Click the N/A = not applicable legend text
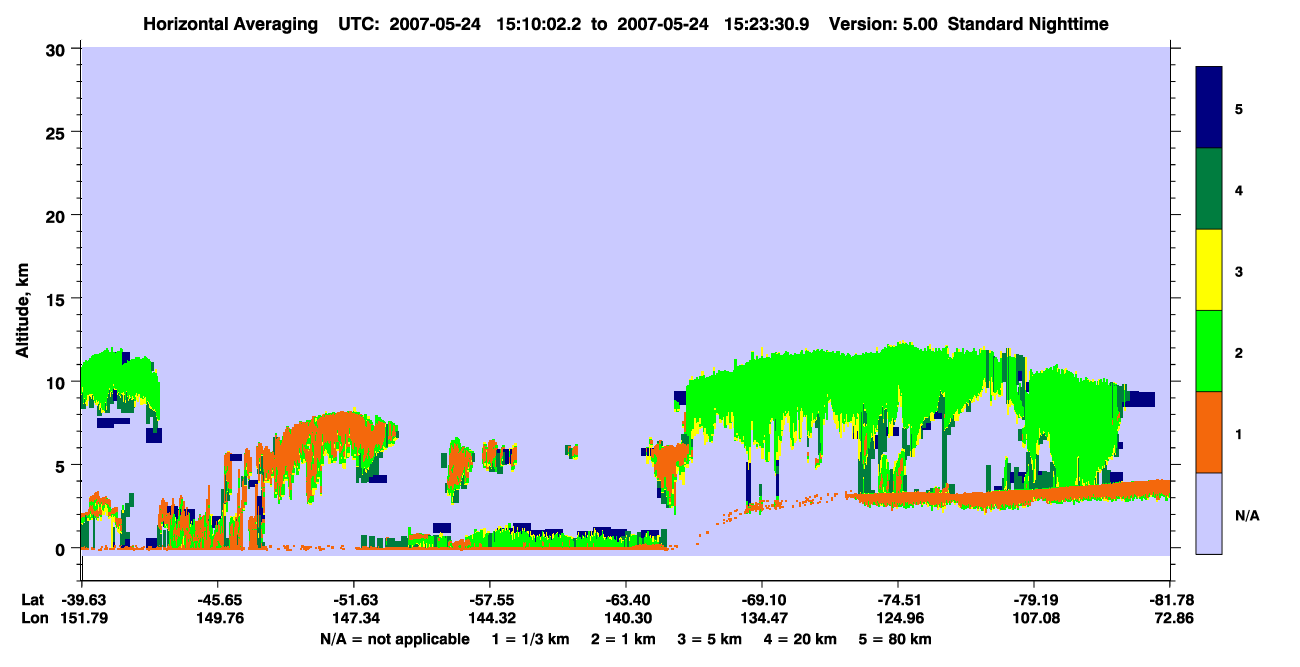 pyautogui.click(x=395, y=639)
